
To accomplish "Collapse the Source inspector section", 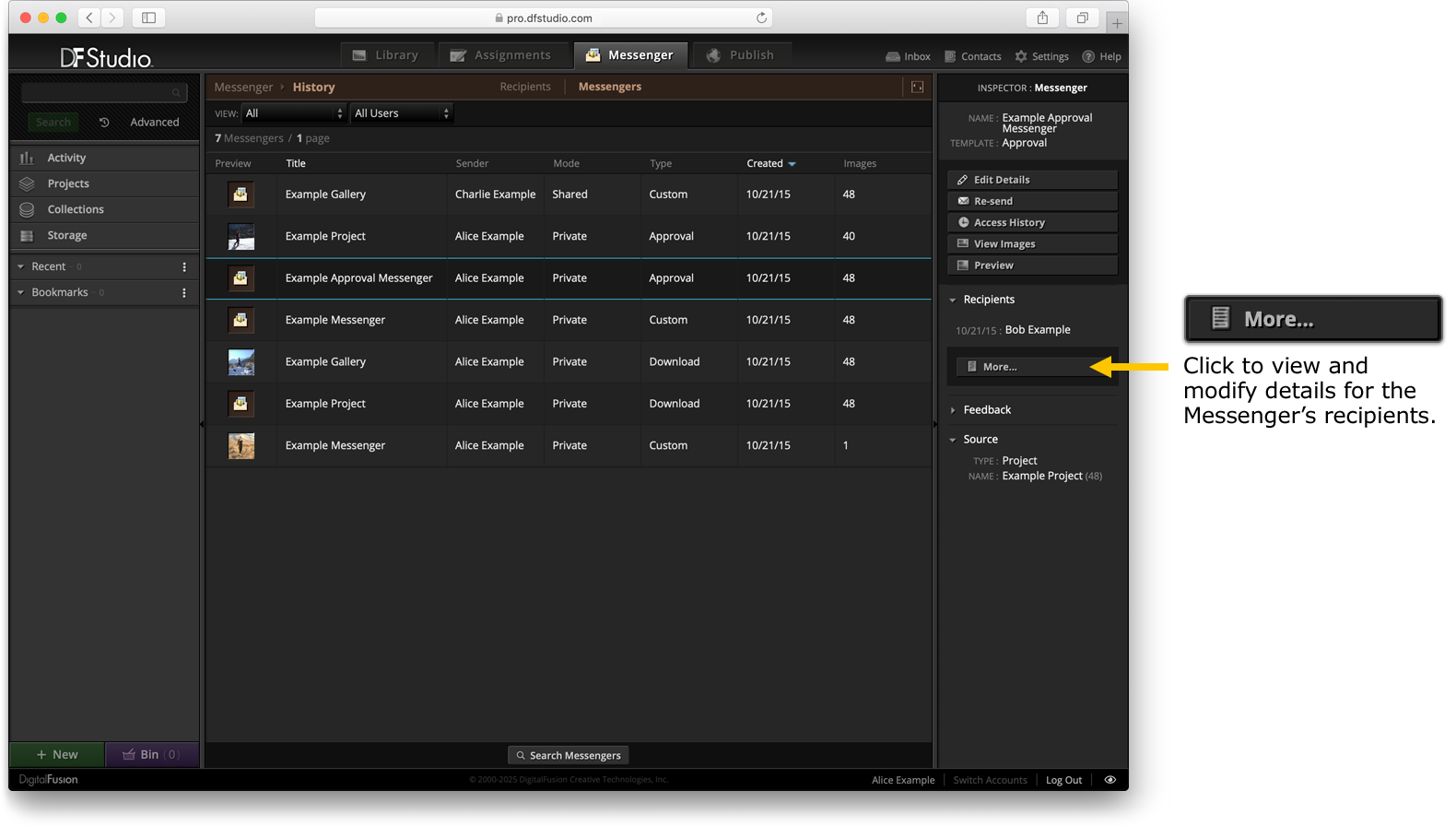I will (953, 440).
